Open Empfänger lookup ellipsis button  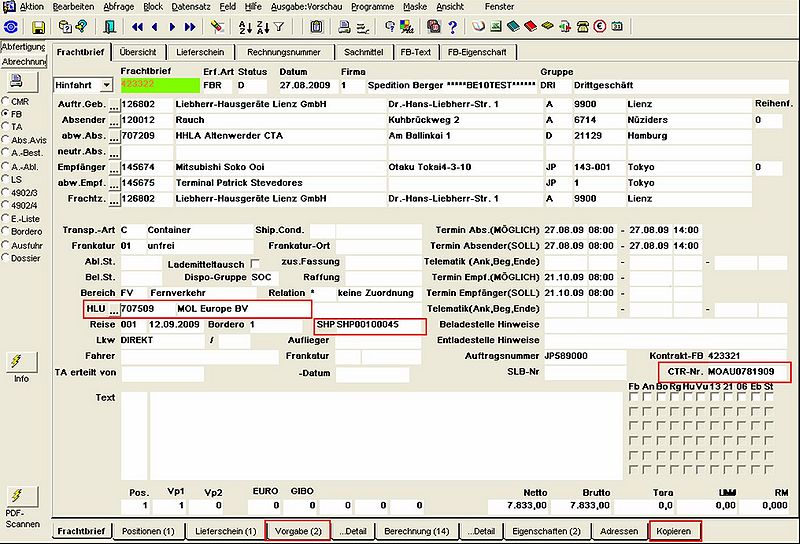pos(114,168)
